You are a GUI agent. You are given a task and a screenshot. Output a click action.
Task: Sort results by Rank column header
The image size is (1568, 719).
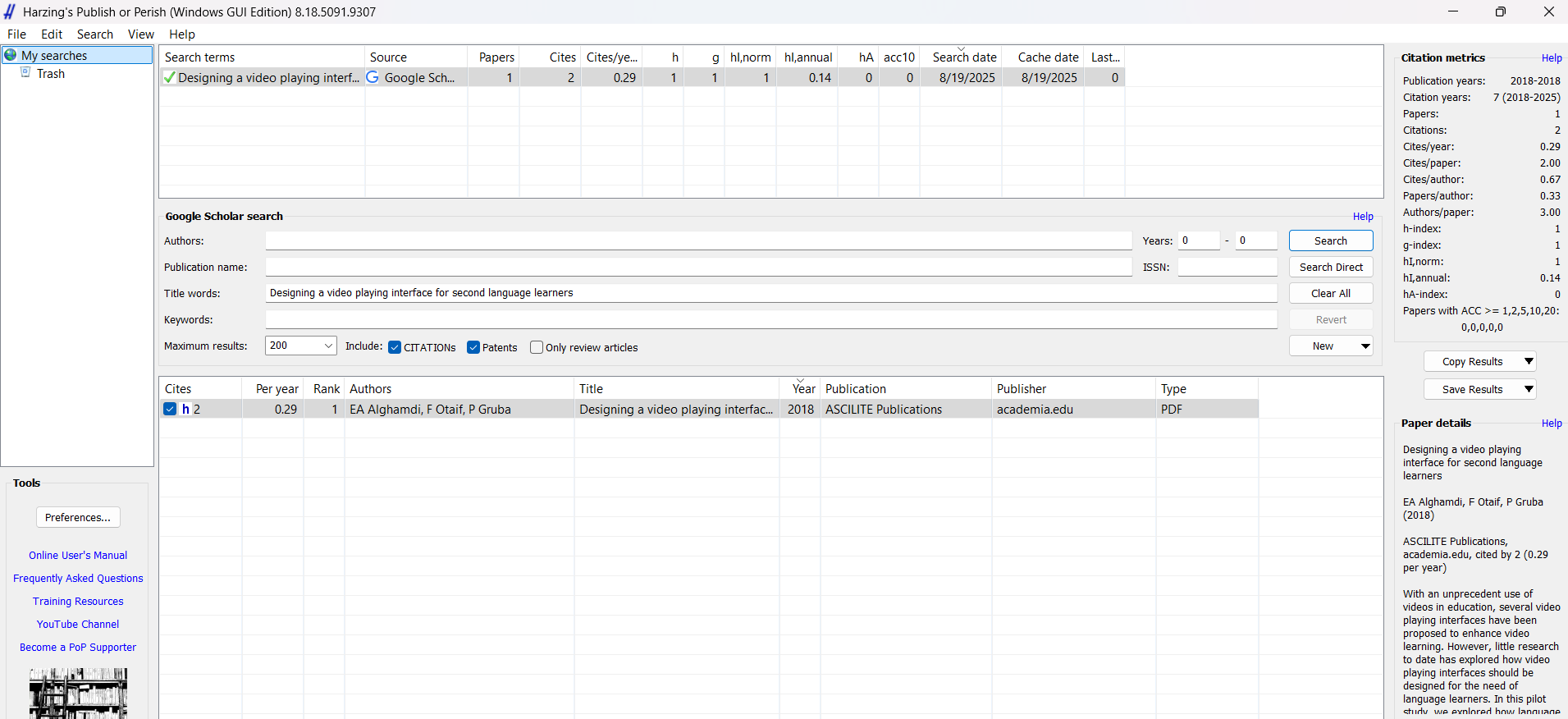[324, 389]
